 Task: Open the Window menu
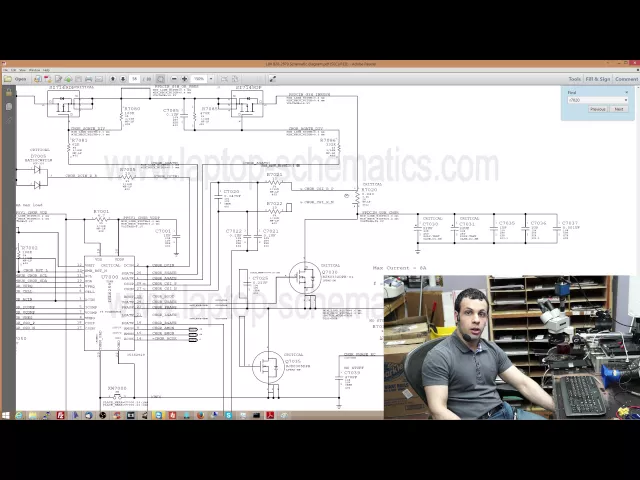click(x=34, y=70)
